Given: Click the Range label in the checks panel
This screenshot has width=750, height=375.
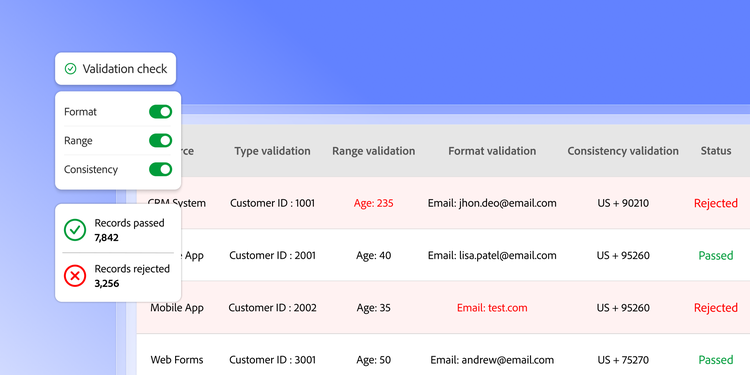Looking at the screenshot, I should coord(78,141).
